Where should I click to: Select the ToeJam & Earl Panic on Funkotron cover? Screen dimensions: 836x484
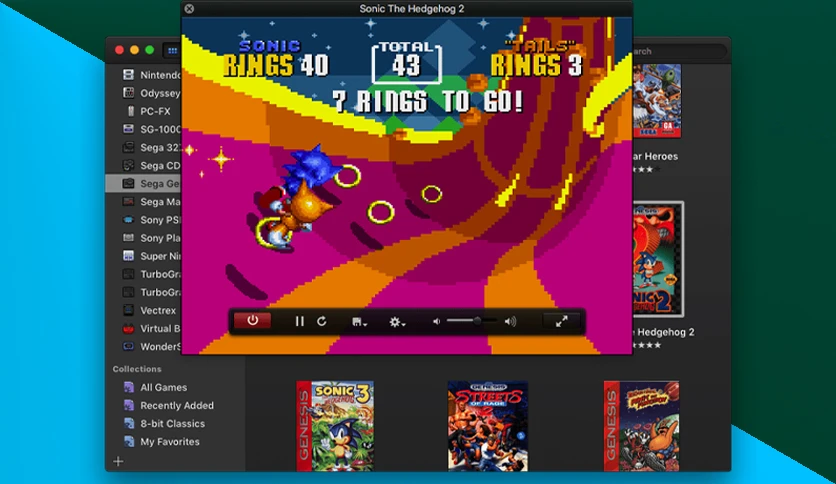coord(641,426)
